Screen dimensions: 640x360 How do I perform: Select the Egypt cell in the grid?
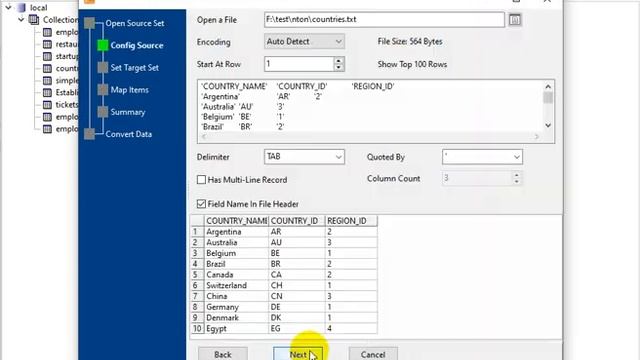236,329
